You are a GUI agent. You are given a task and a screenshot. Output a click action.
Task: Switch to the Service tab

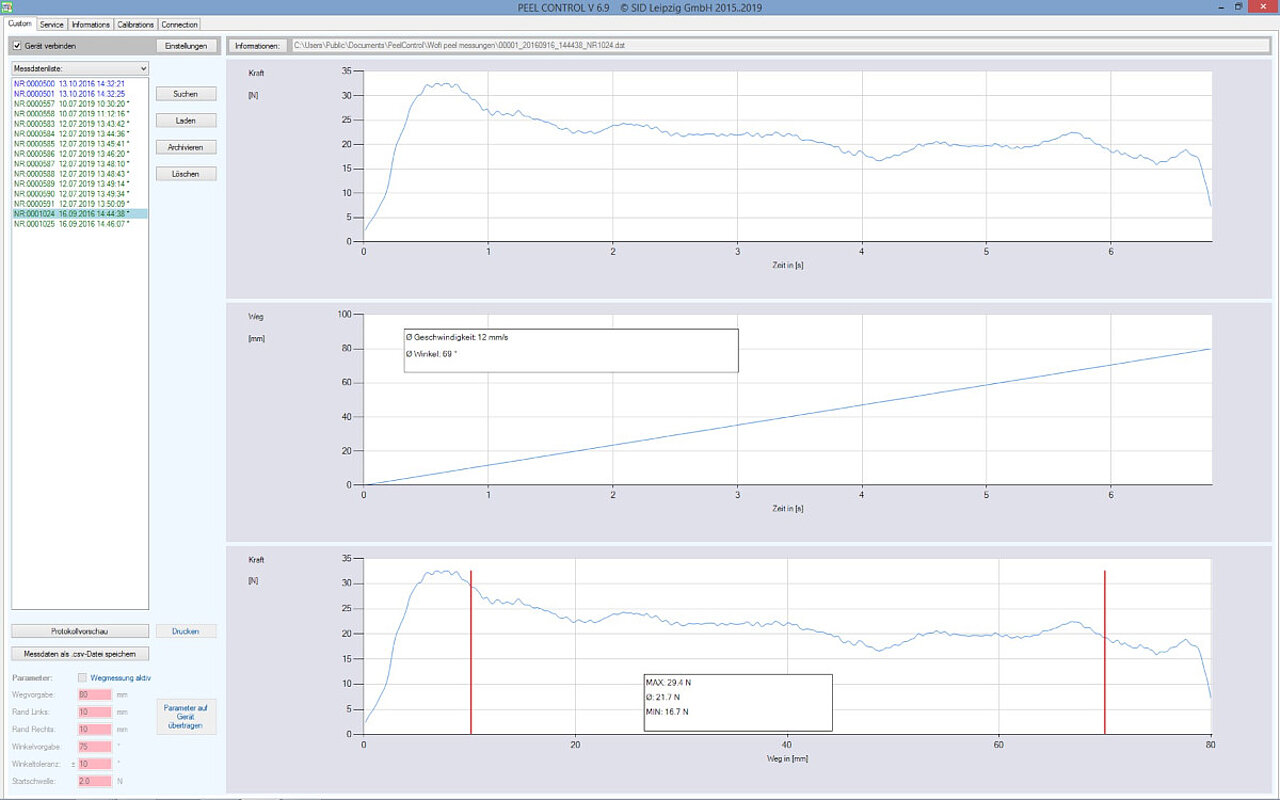point(52,24)
